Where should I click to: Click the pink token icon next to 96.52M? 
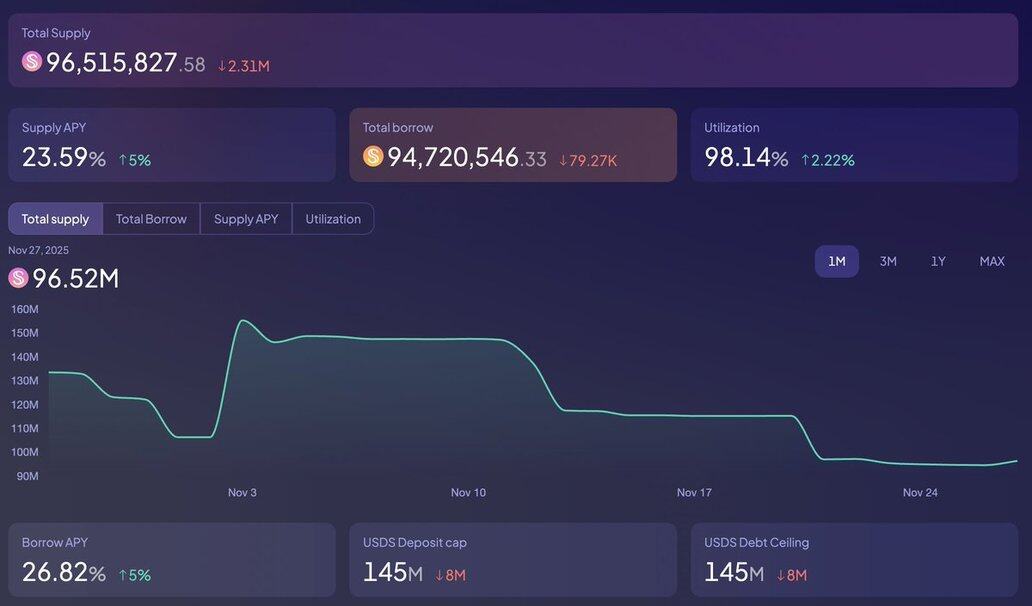(x=18, y=278)
